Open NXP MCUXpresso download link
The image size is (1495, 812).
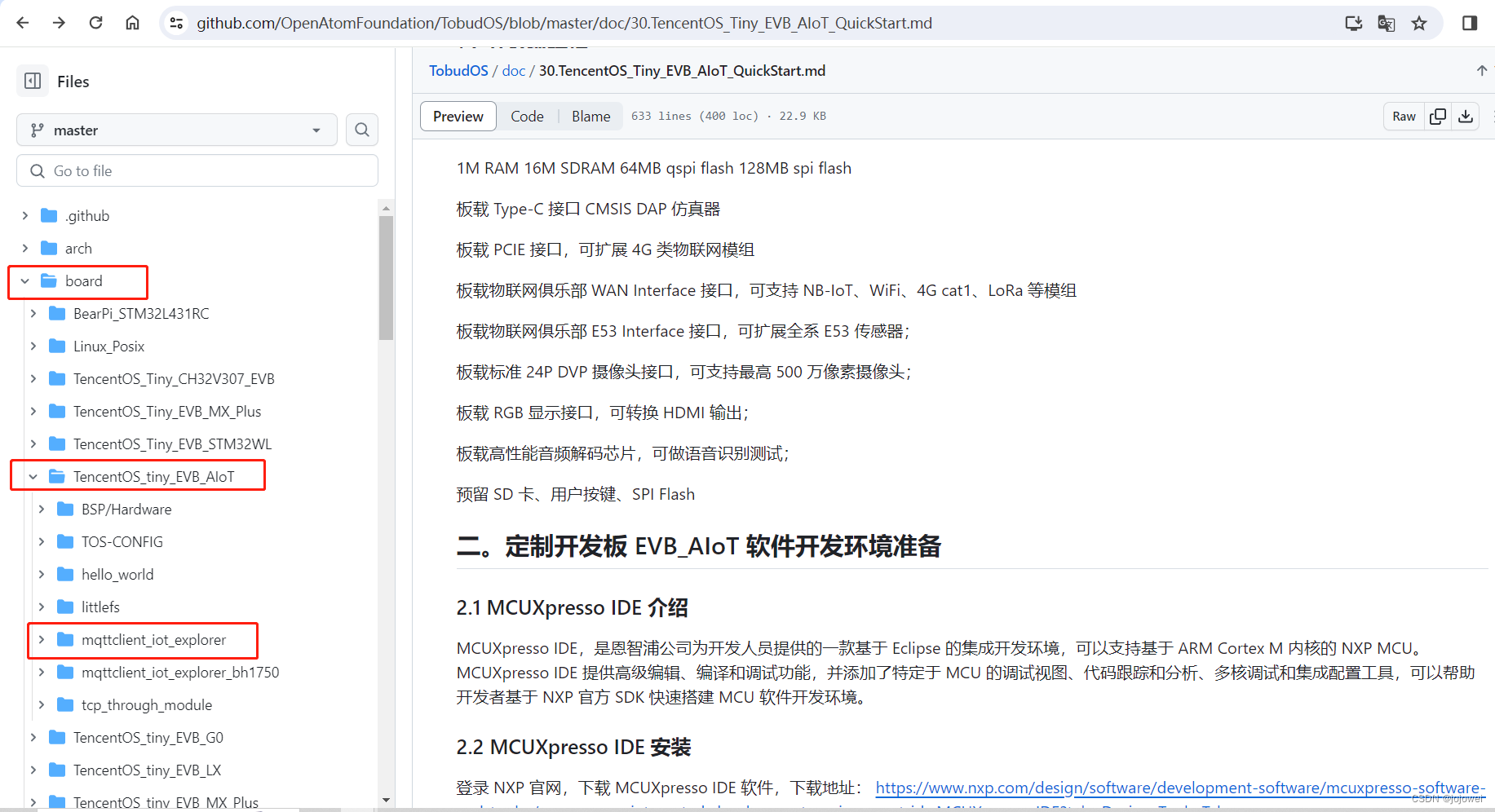tap(1180, 788)
